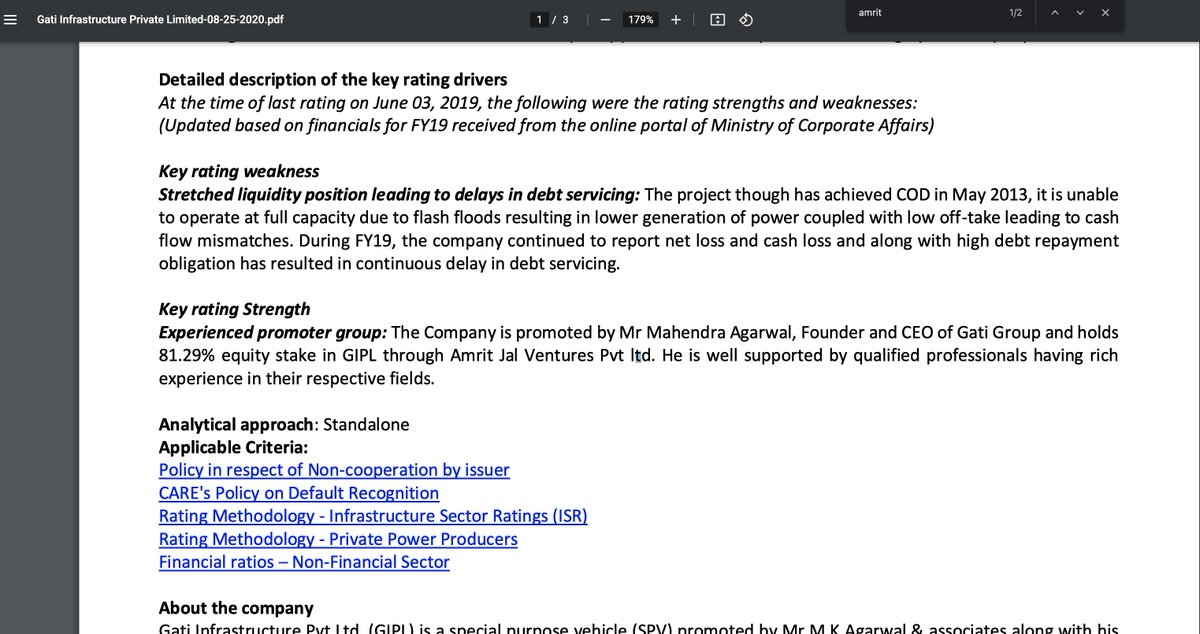Click the '81.29%' equity stake figure
Image resolution: width=1200 pixels, height=634 pixels.
point(184,355)
